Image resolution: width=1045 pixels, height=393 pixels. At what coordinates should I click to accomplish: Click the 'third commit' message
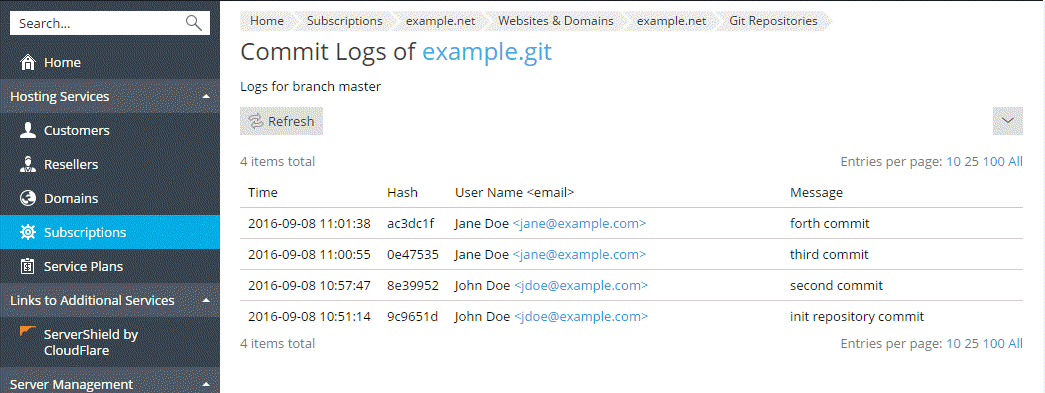[829, 254]
